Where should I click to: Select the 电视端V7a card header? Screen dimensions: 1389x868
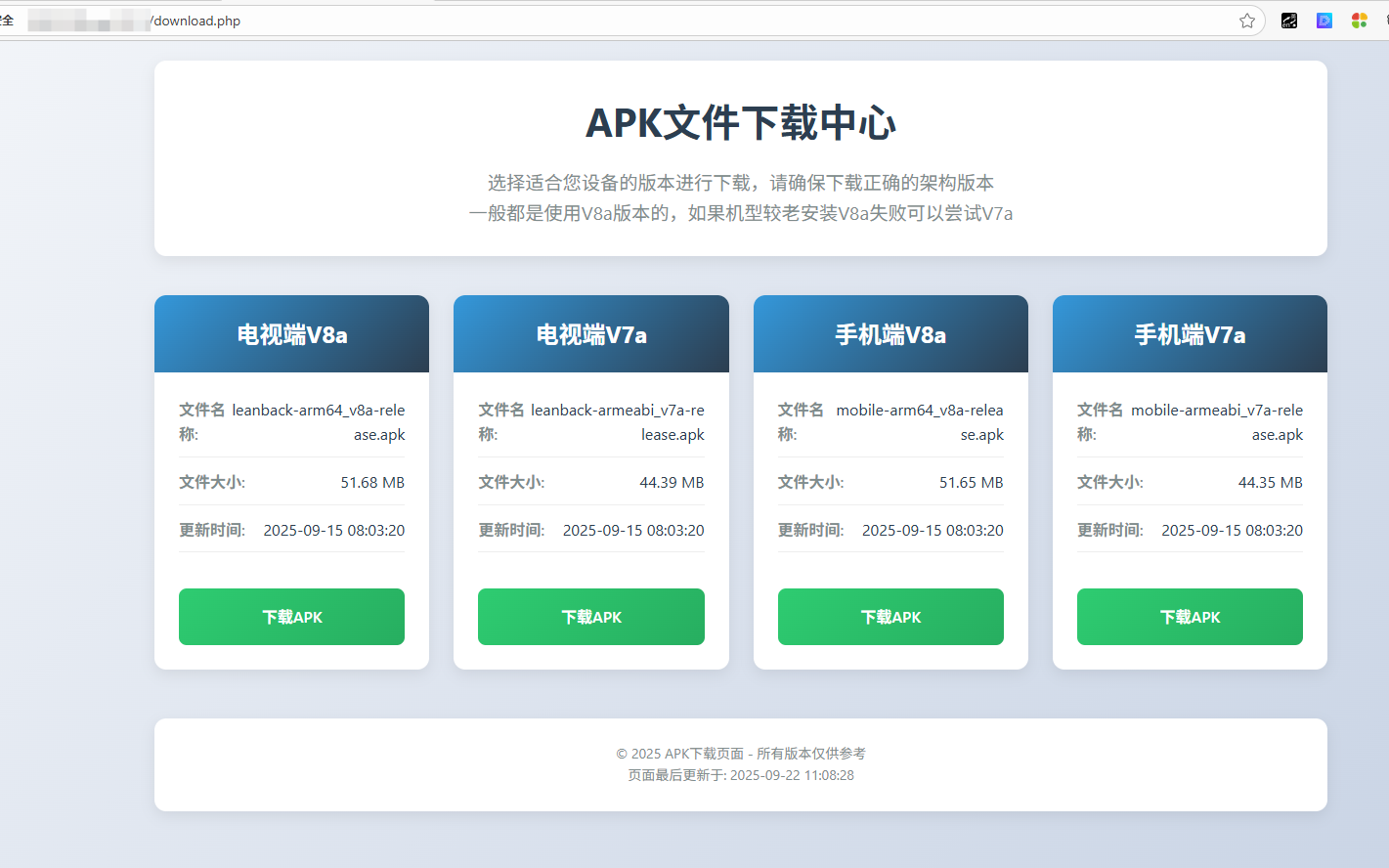[x=590, y=335]
